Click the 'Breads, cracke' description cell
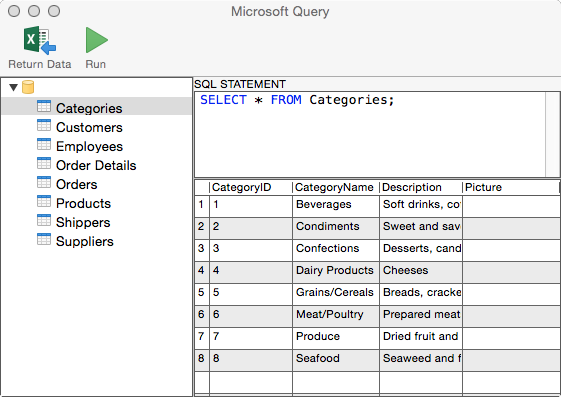561x397 pixels. (x=421, y=294)
